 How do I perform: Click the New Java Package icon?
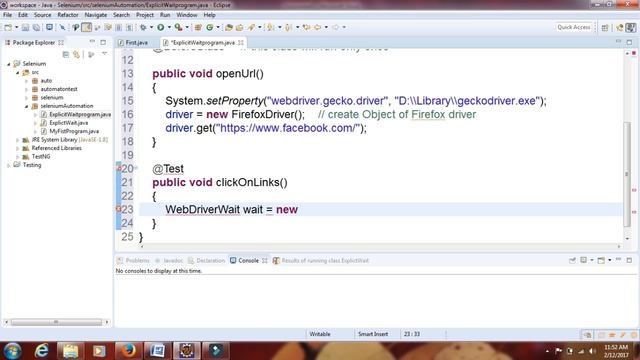coord(198,27)
